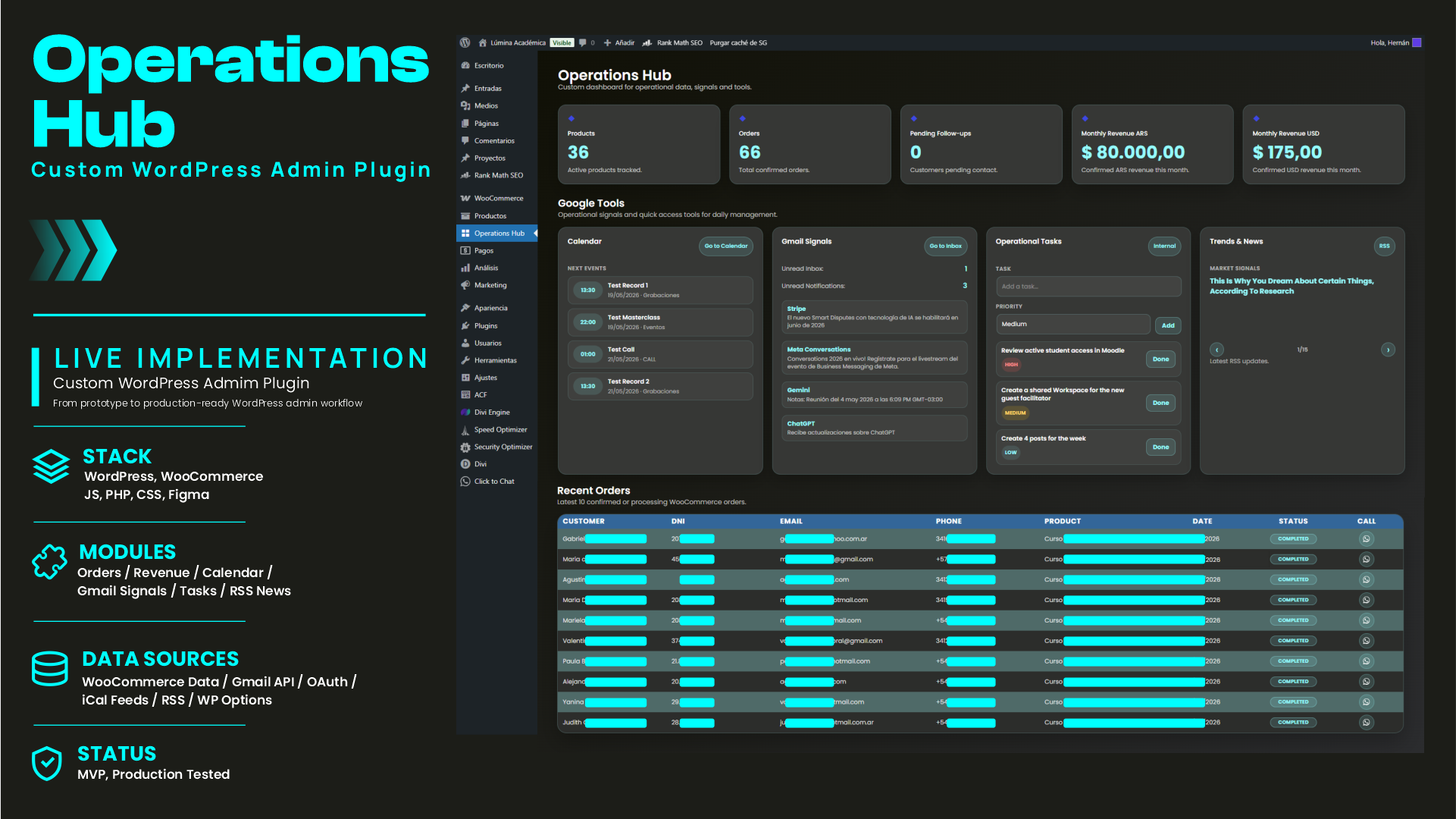Focus the Add a task input field
The height and width of the screenshot is (819, 1456).
pyautogui.click(x=1088, y=287)
